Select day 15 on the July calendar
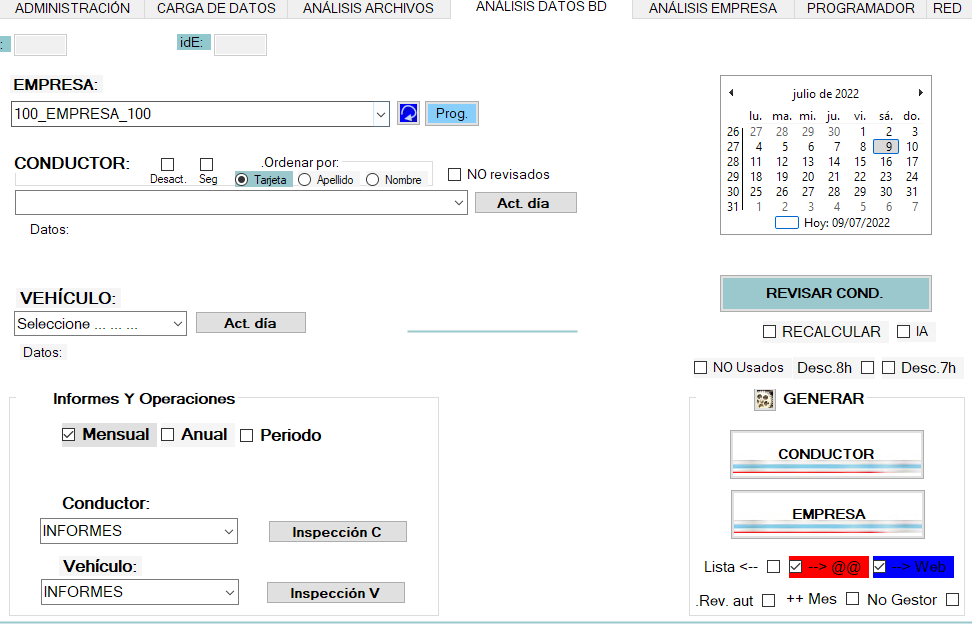The width and height of the screenshot is (972, 643). [861, 161]
